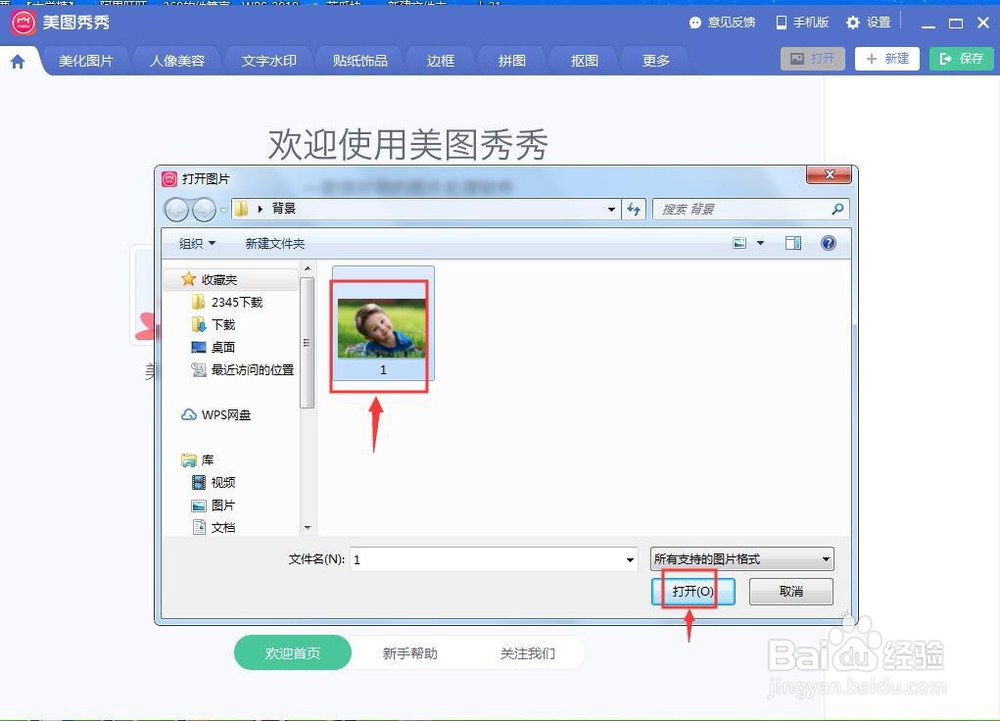Switch to the 新手帮助 tab
1000x721 pixels.
pyautogui.click(x=410, y=653)
